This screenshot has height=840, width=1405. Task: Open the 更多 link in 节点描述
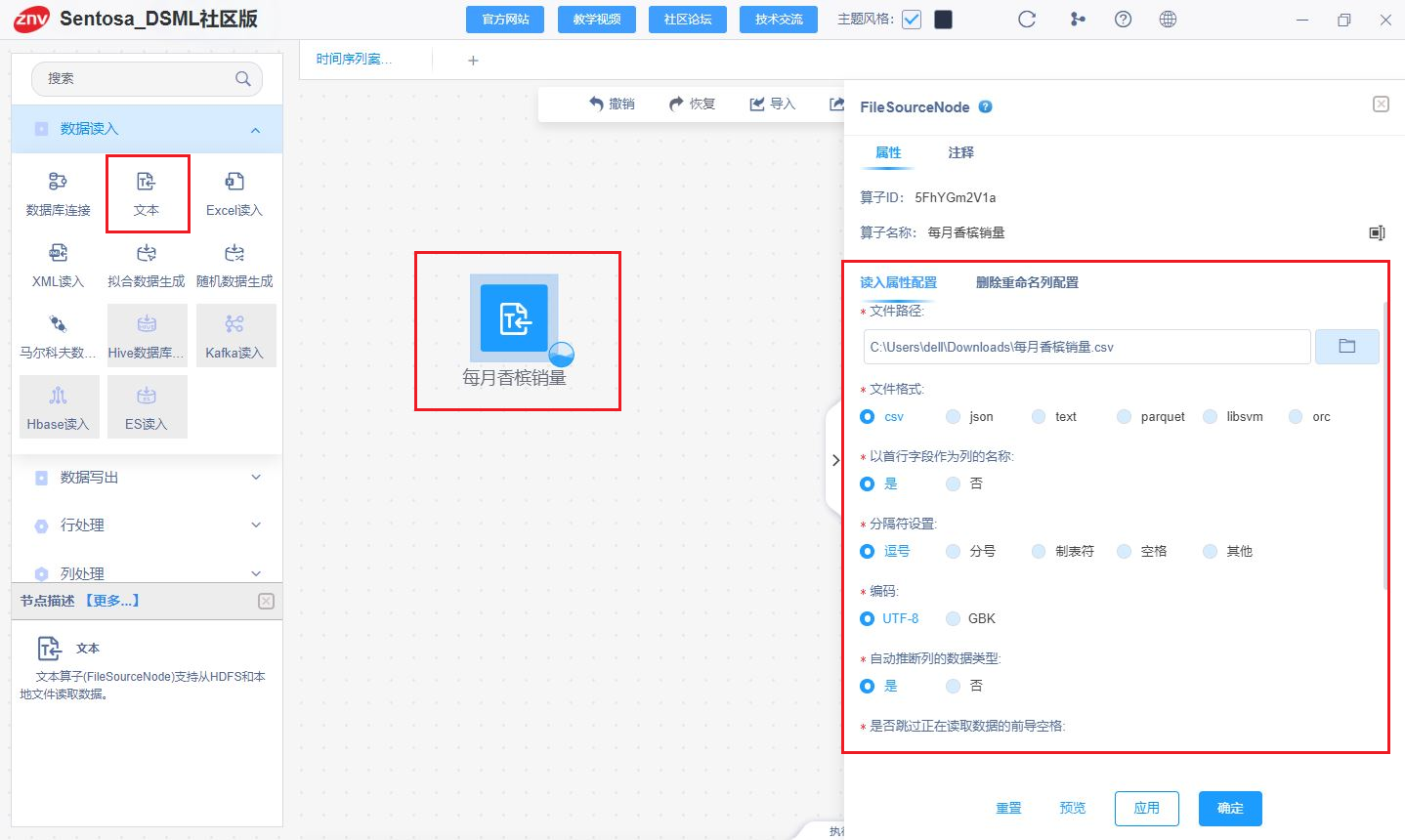[x=112, y=601]
